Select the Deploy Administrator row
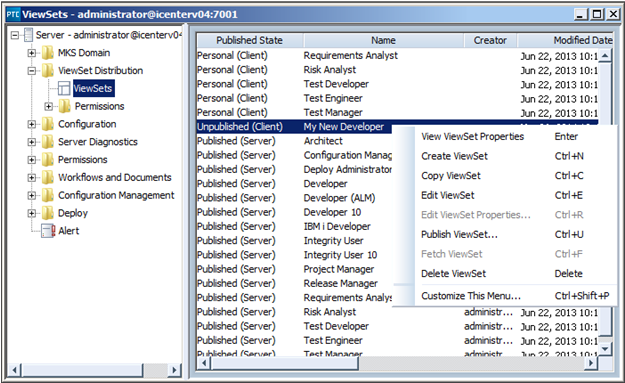Viewport: 625px width, 383px height. point(294,169)
